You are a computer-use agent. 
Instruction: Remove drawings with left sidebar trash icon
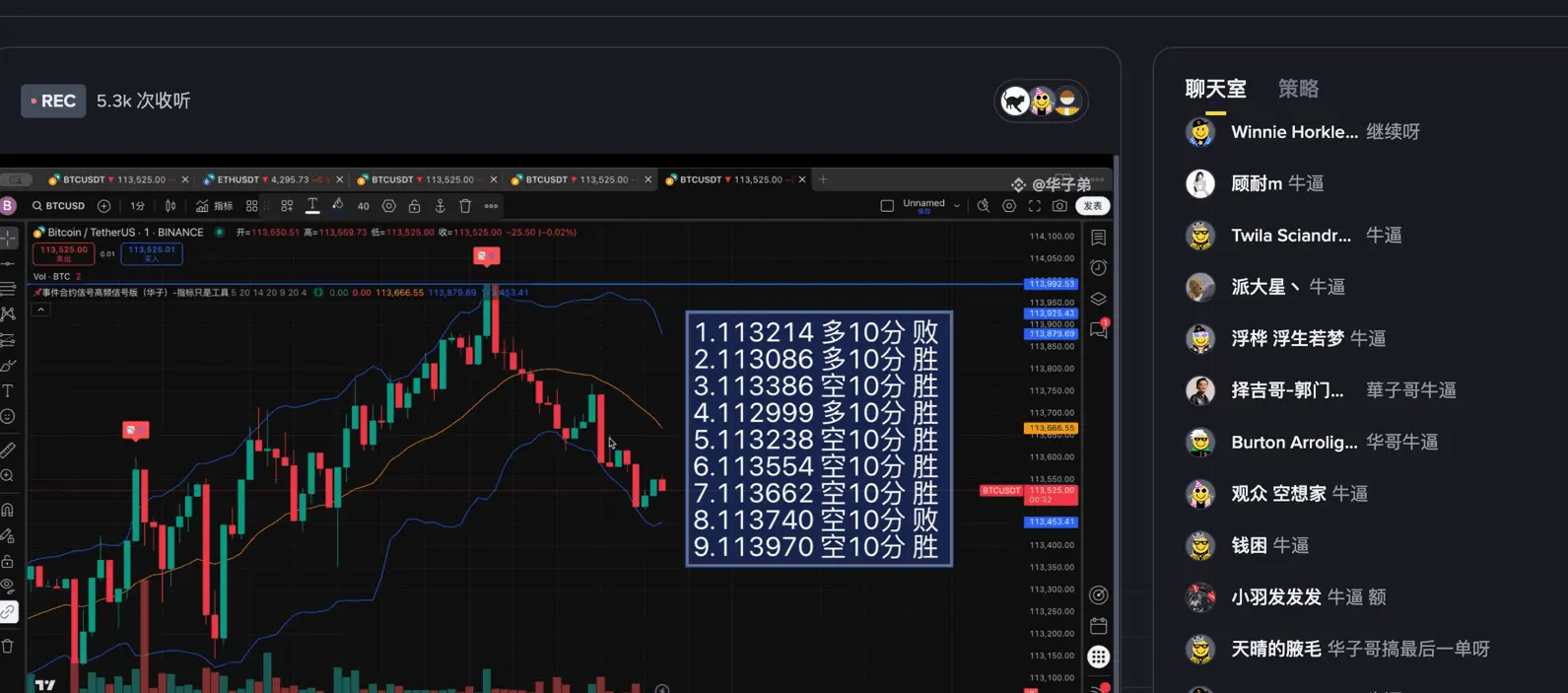coord(8,647)
